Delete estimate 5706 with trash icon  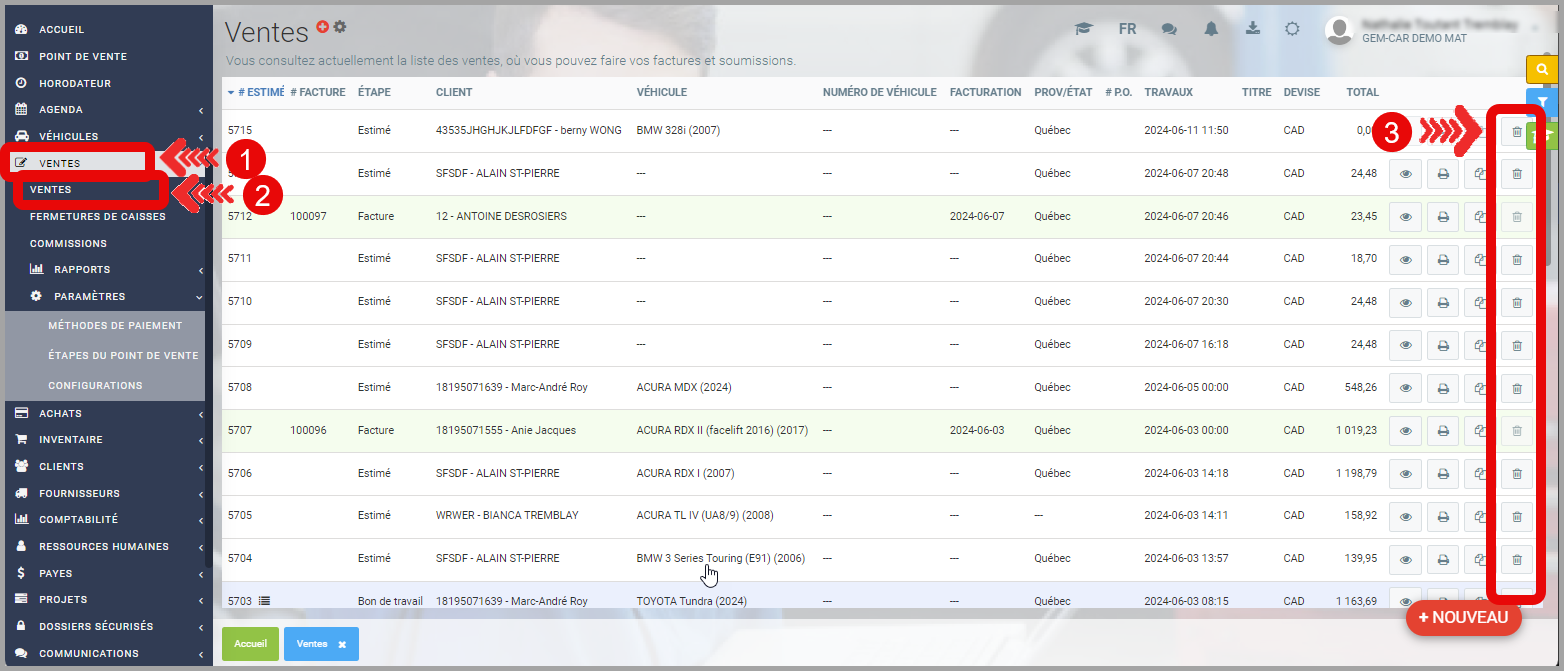[x=1516, y=474]
